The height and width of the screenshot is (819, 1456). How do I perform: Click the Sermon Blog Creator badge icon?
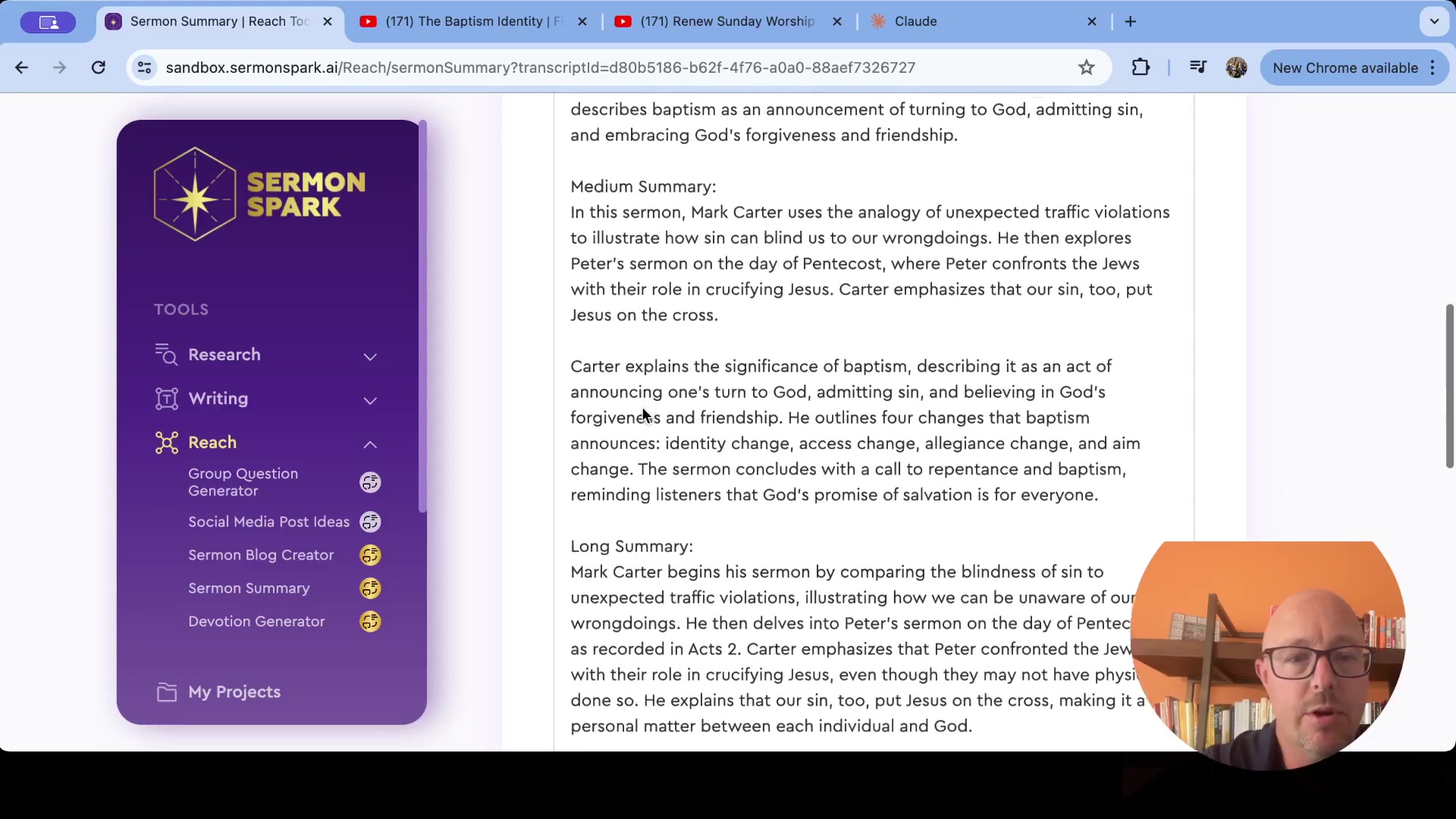370,555
